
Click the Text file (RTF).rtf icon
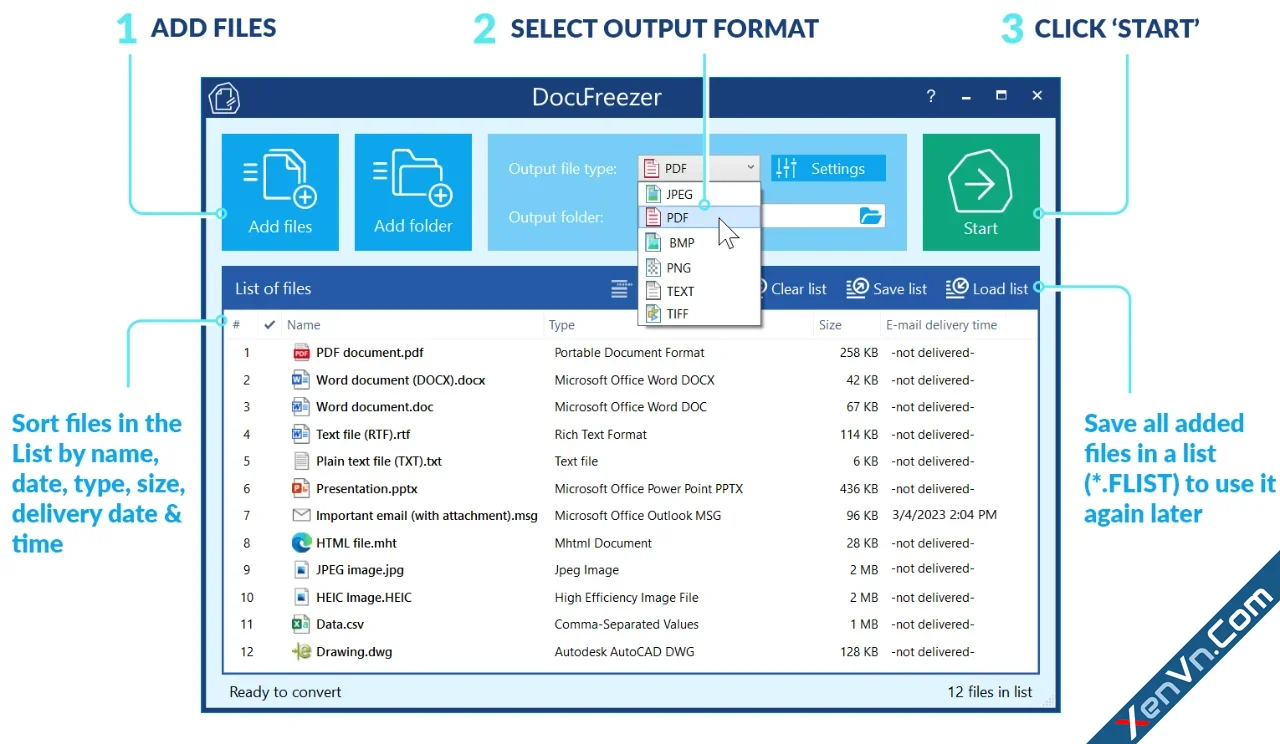pyautogui.click(x=301, y=434)
